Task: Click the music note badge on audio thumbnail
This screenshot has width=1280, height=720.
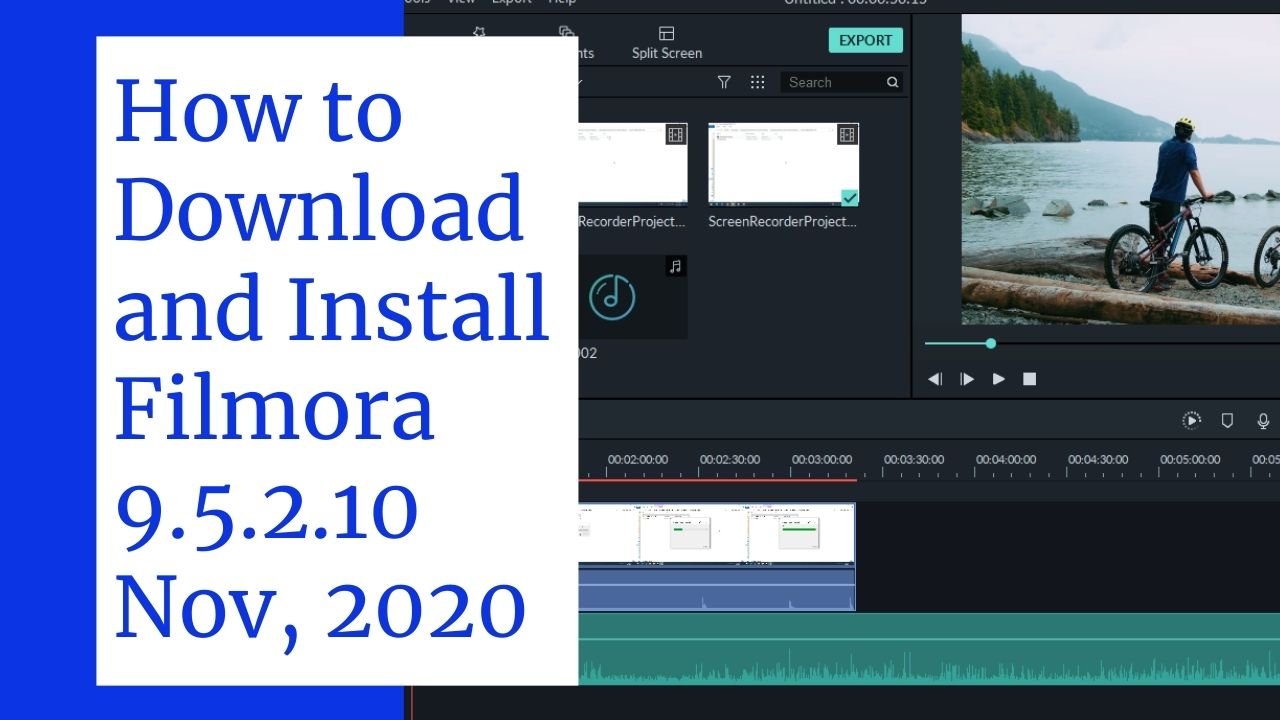Action: click(676, 266)
